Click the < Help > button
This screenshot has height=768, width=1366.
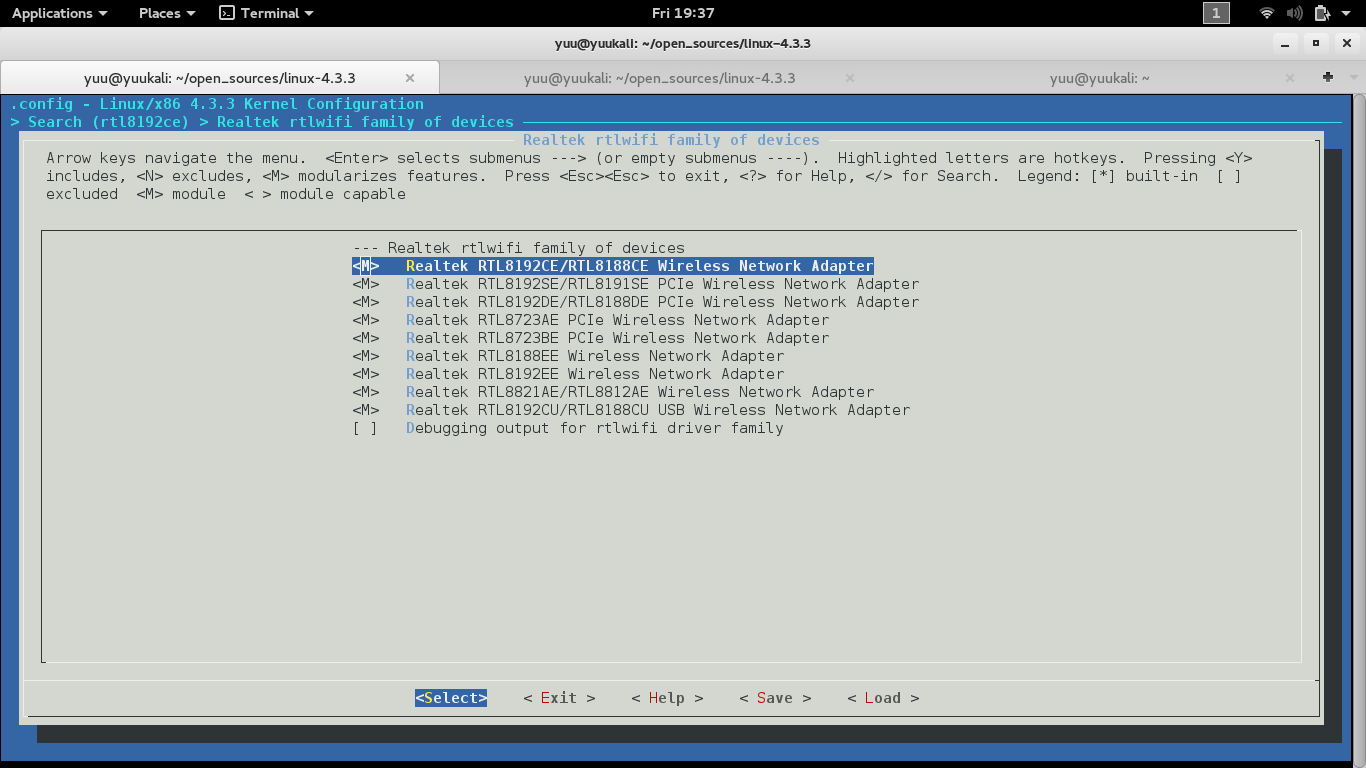pyautogui.click(x=667, y=698)
